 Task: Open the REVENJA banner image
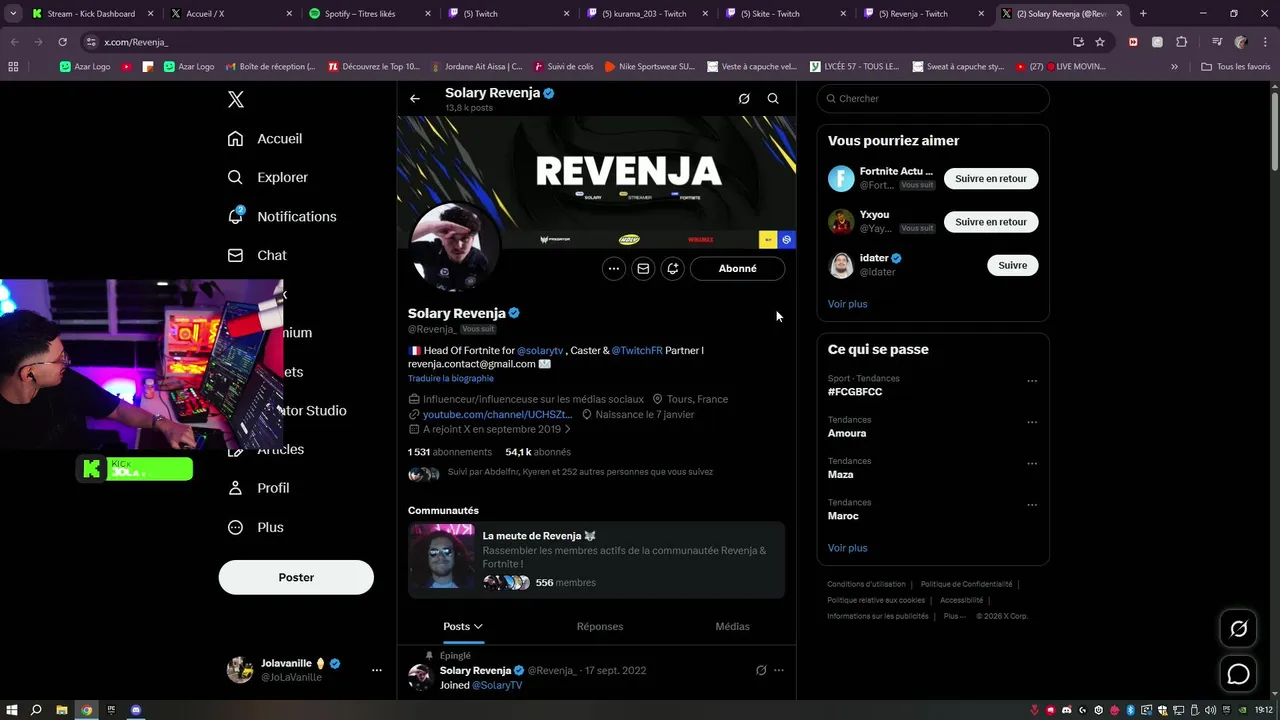coord(597,182)
